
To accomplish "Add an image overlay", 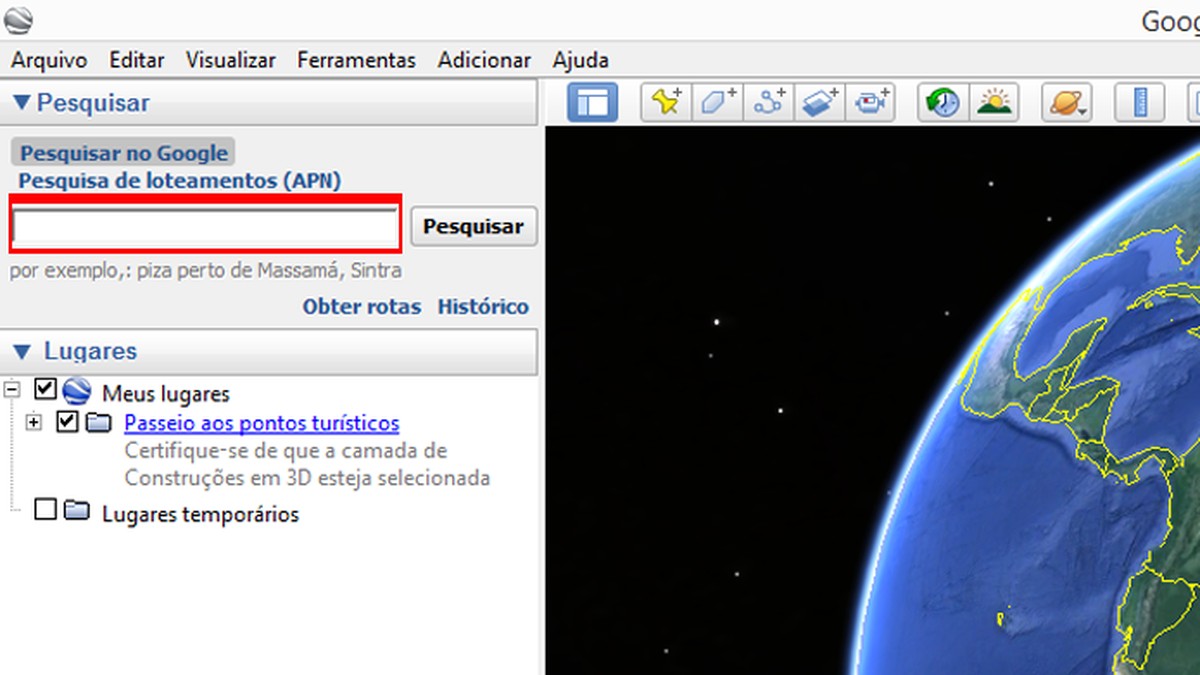I will [819, 101].
